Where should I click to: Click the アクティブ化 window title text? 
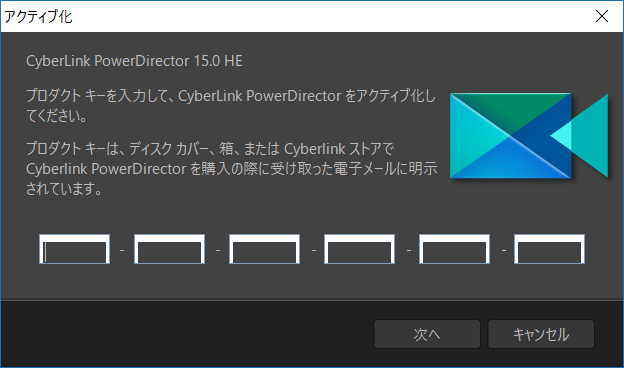point(38,17)
